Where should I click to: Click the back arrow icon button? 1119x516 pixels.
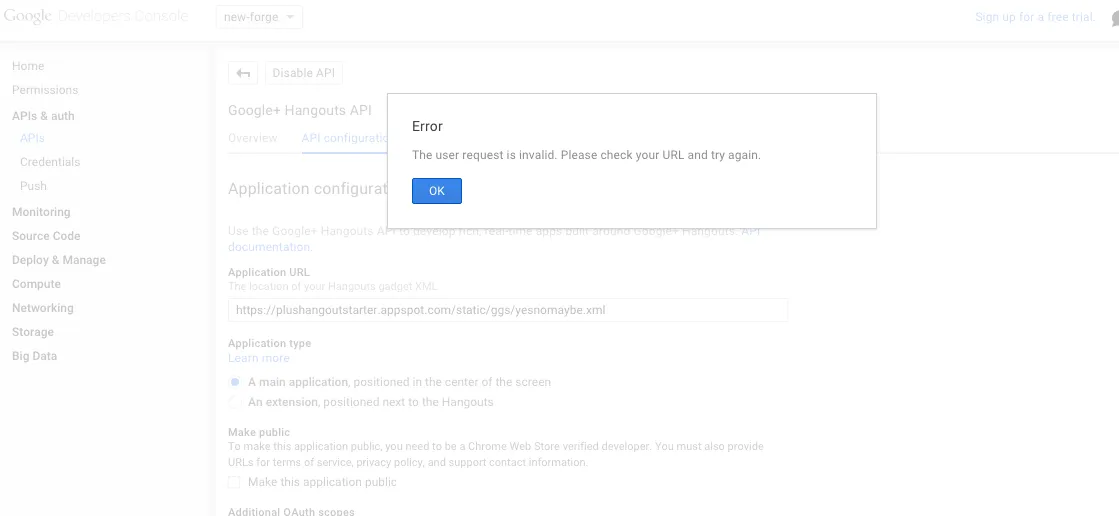click(243, 73)
